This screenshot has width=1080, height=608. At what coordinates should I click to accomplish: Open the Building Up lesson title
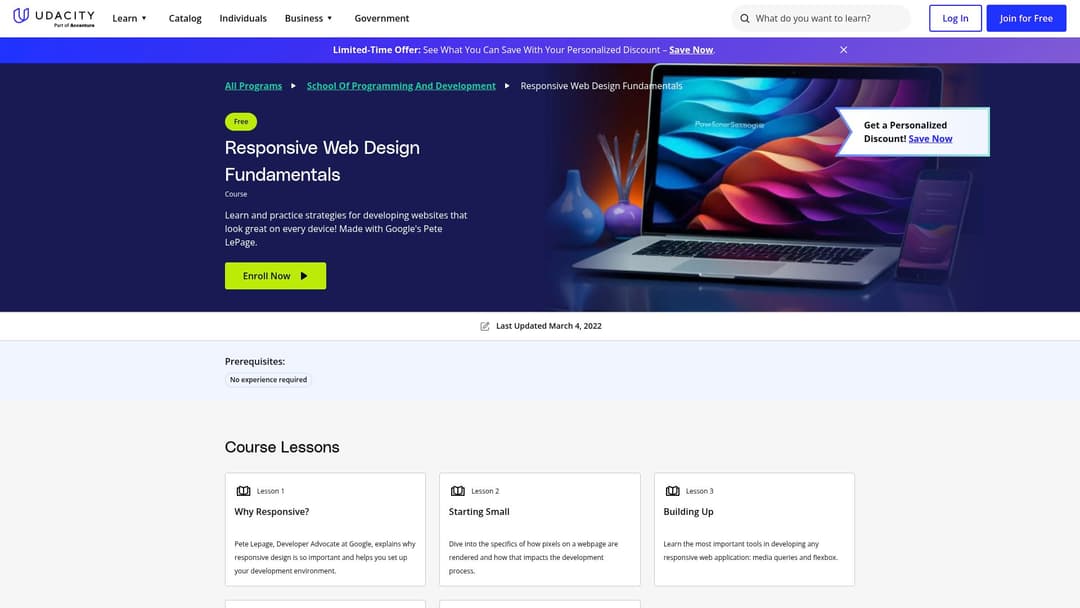point(689,512)
